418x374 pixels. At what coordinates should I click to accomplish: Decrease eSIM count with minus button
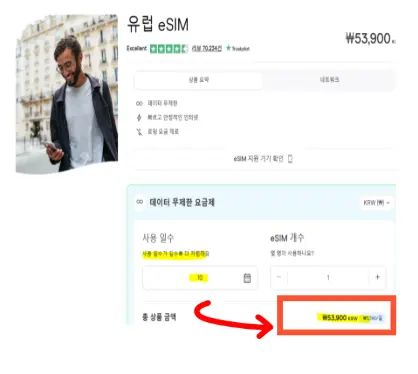(279, 277)
